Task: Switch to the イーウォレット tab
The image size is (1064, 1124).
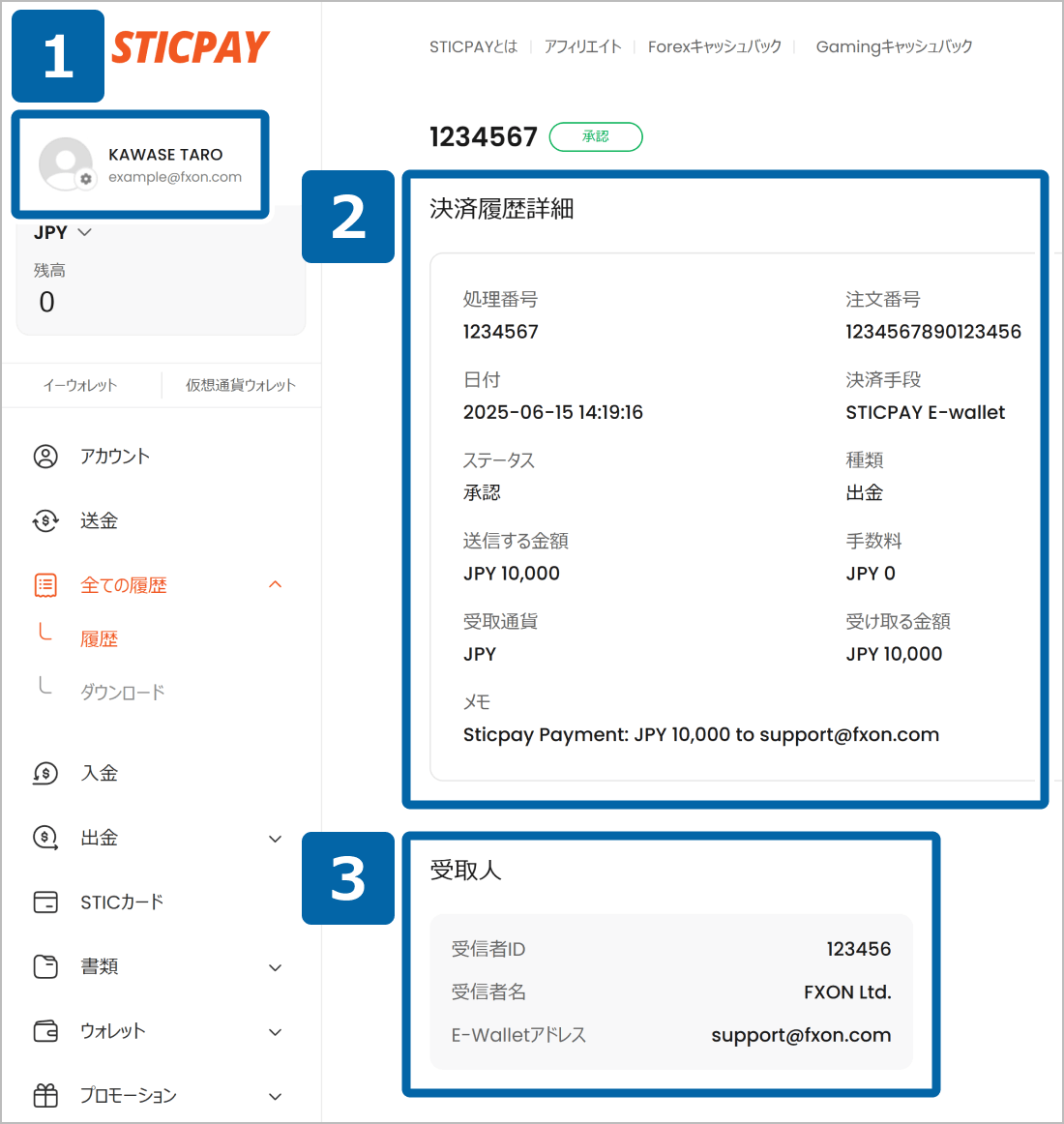Action: (x=80, y=386)
